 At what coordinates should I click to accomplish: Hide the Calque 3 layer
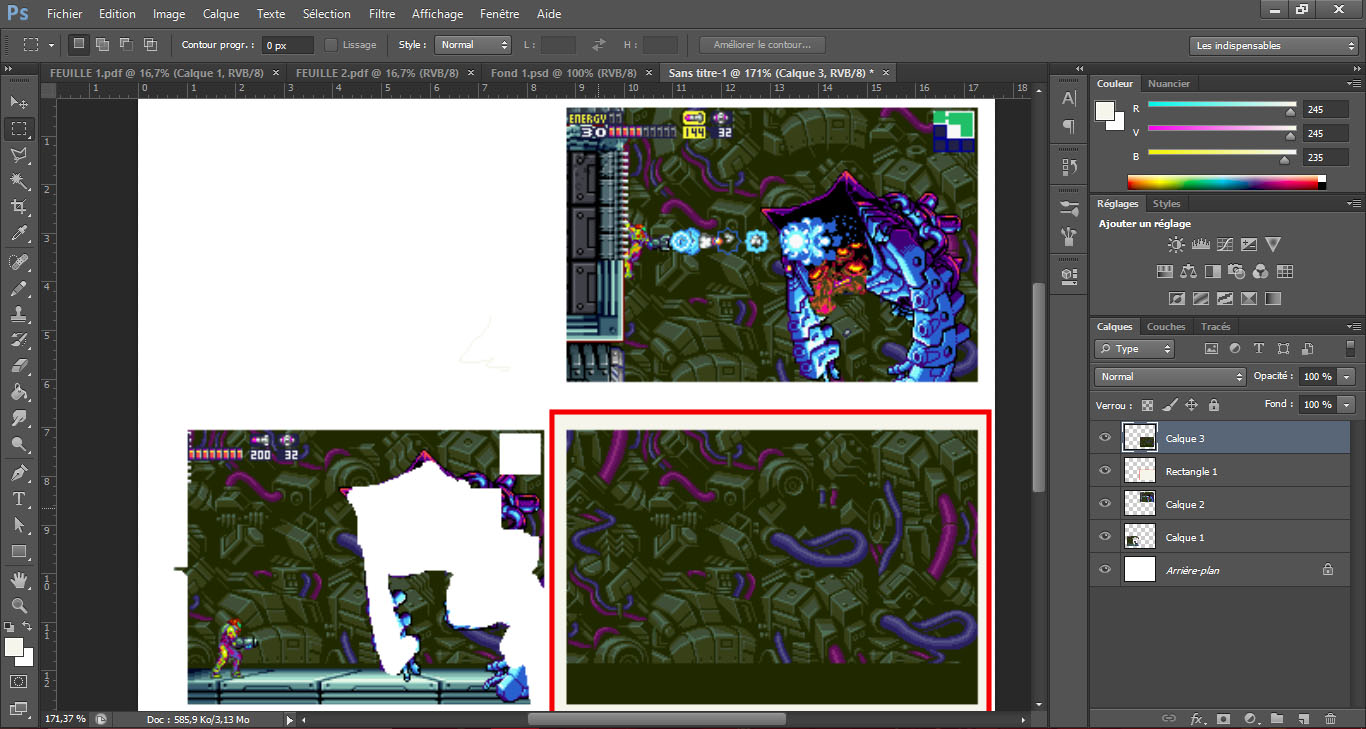click(1105, 438)
